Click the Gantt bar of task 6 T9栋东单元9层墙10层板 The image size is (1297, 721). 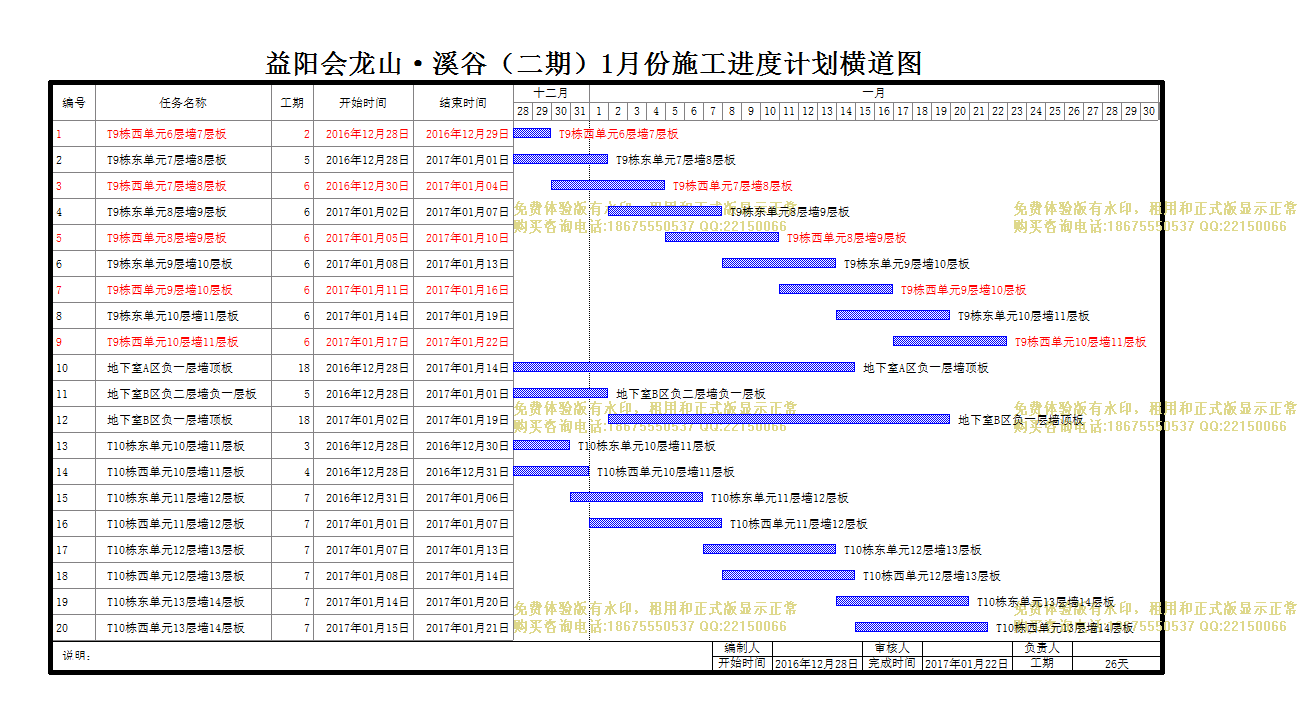(779, 263)
